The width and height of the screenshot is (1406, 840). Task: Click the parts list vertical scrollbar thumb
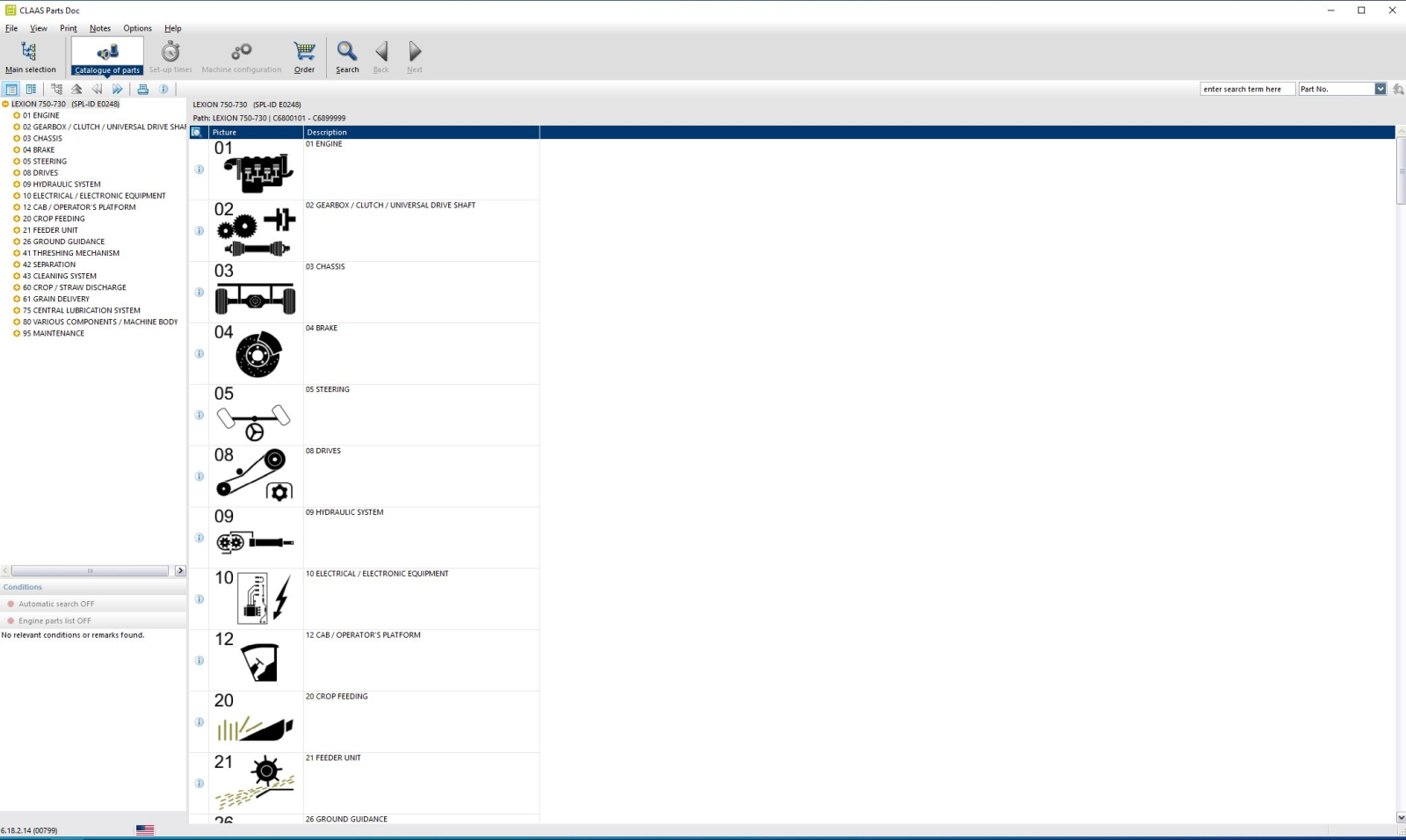coord(1401,170)
